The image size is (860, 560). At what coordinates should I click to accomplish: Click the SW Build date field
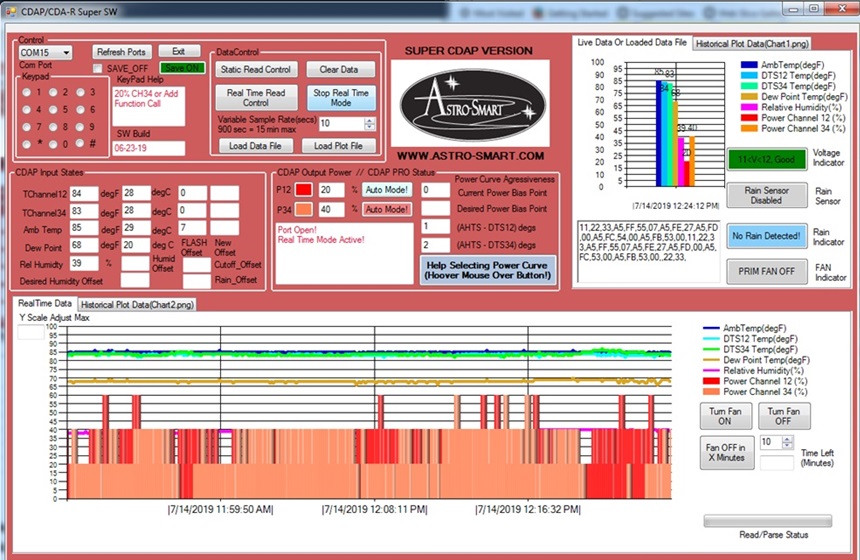point(149,148)
